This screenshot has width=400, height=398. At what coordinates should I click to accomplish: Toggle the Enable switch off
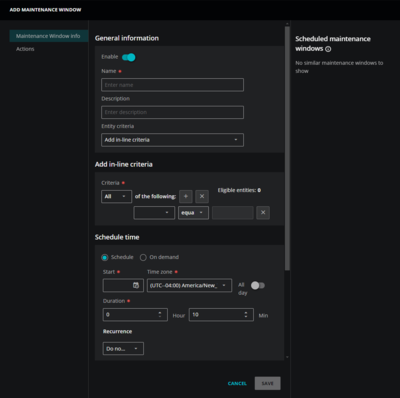129,57
